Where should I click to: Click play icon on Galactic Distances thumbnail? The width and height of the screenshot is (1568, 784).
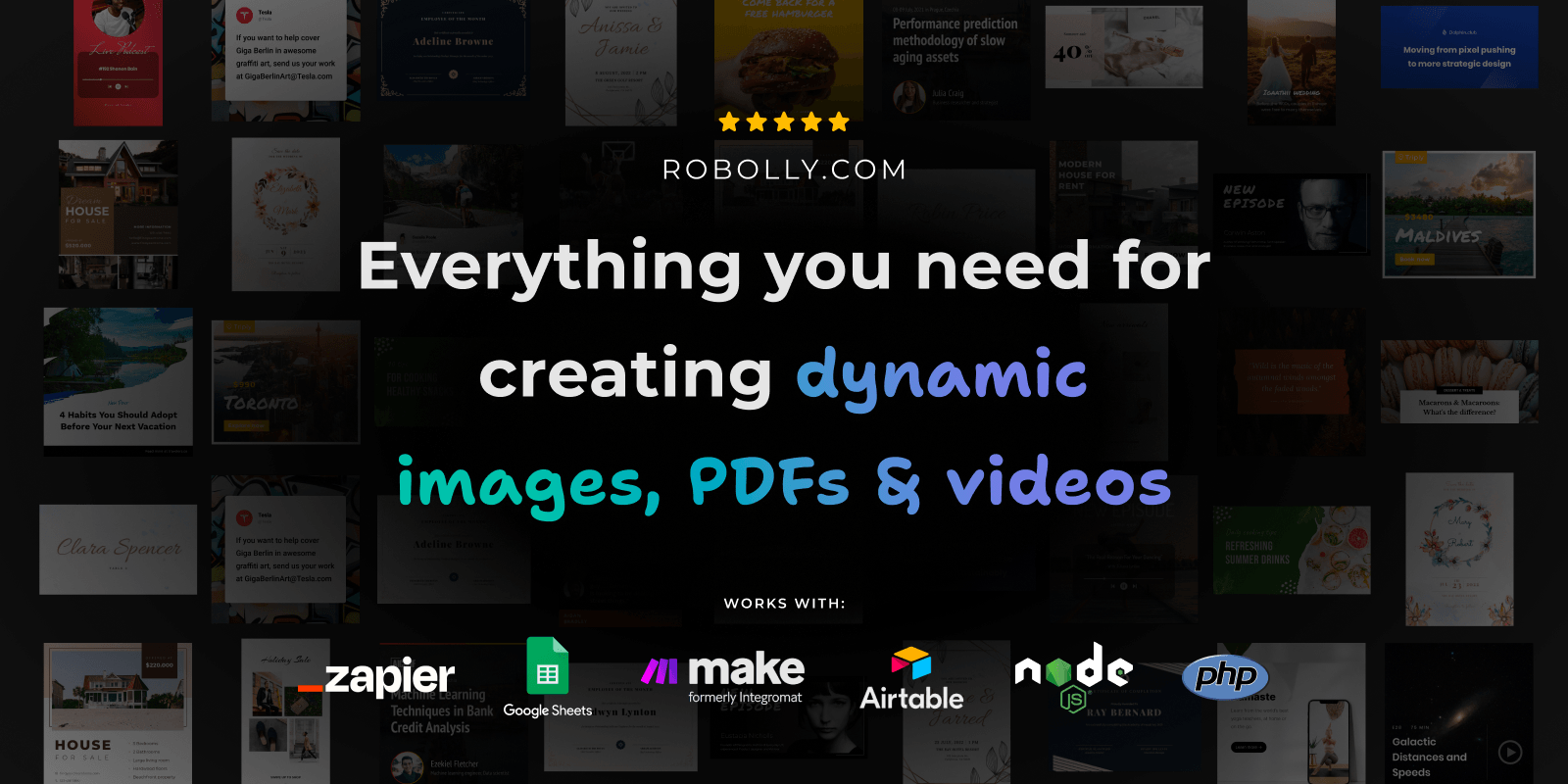pyautogui.click(x=1510, y=753)
